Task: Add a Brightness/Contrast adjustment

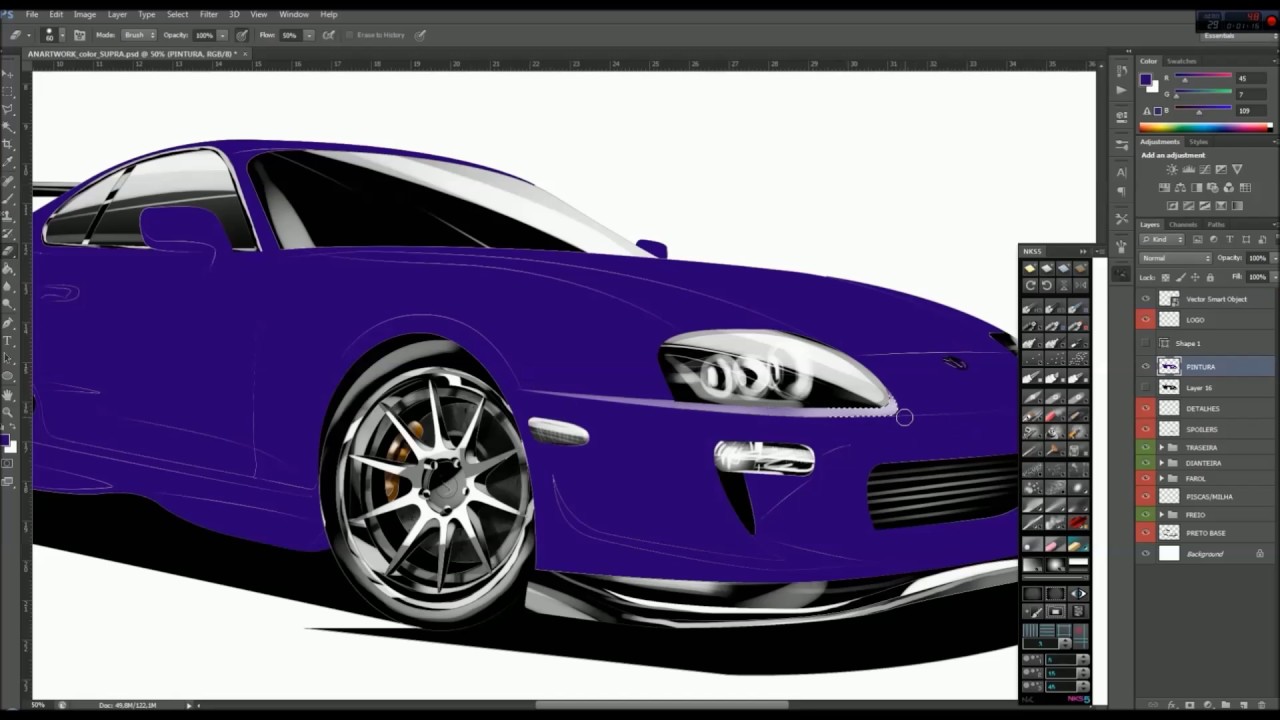Action: pos(1172,169)
